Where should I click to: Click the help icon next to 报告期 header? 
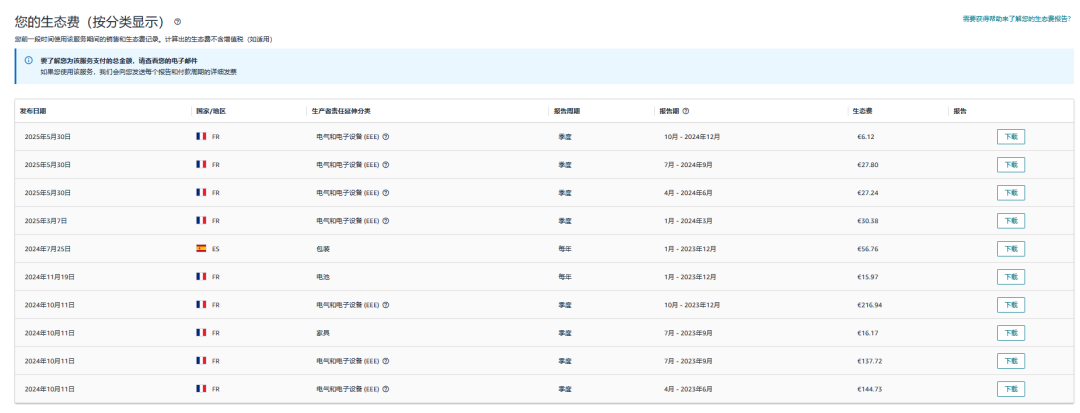[686, 110]
